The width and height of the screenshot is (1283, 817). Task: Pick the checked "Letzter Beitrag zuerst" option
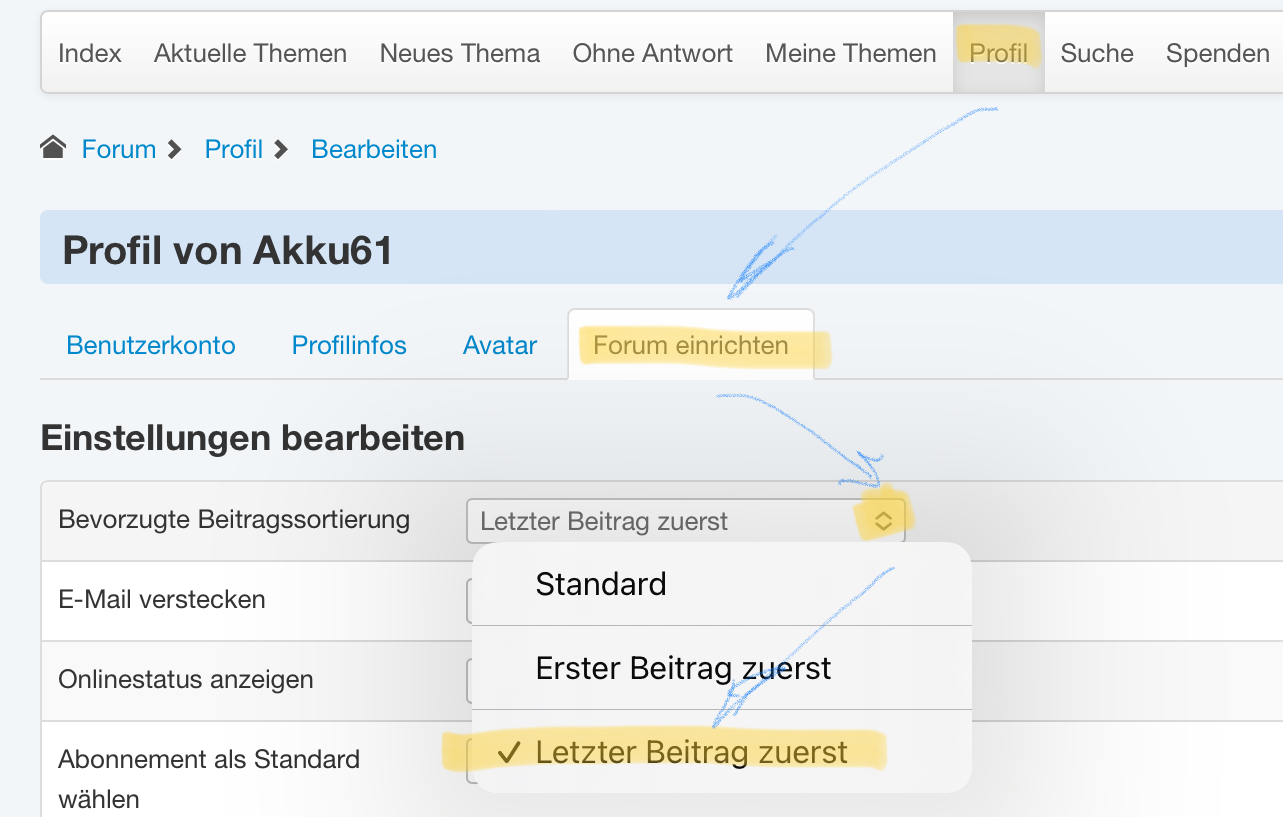pos(691,752)
